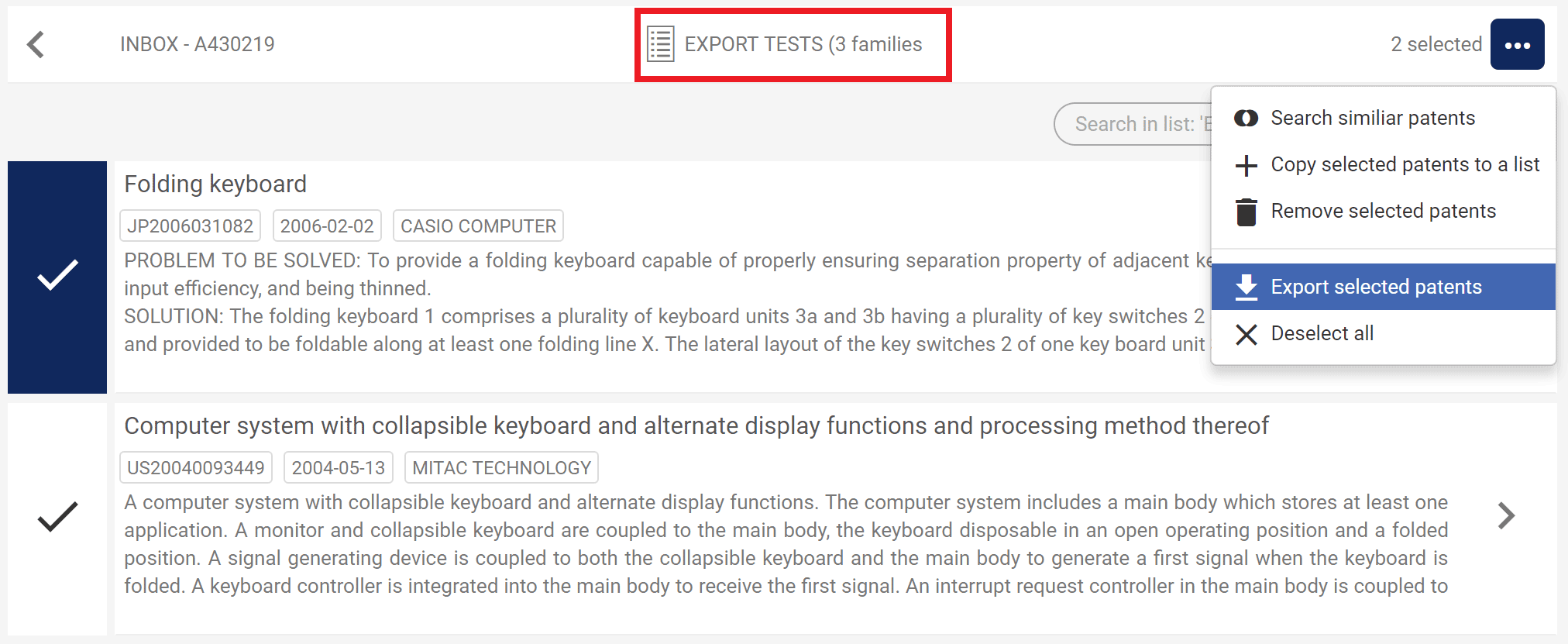Click the JP2006031082 publication number tag
This screenshot has width=1568, height=644.
tap(190, 226)
